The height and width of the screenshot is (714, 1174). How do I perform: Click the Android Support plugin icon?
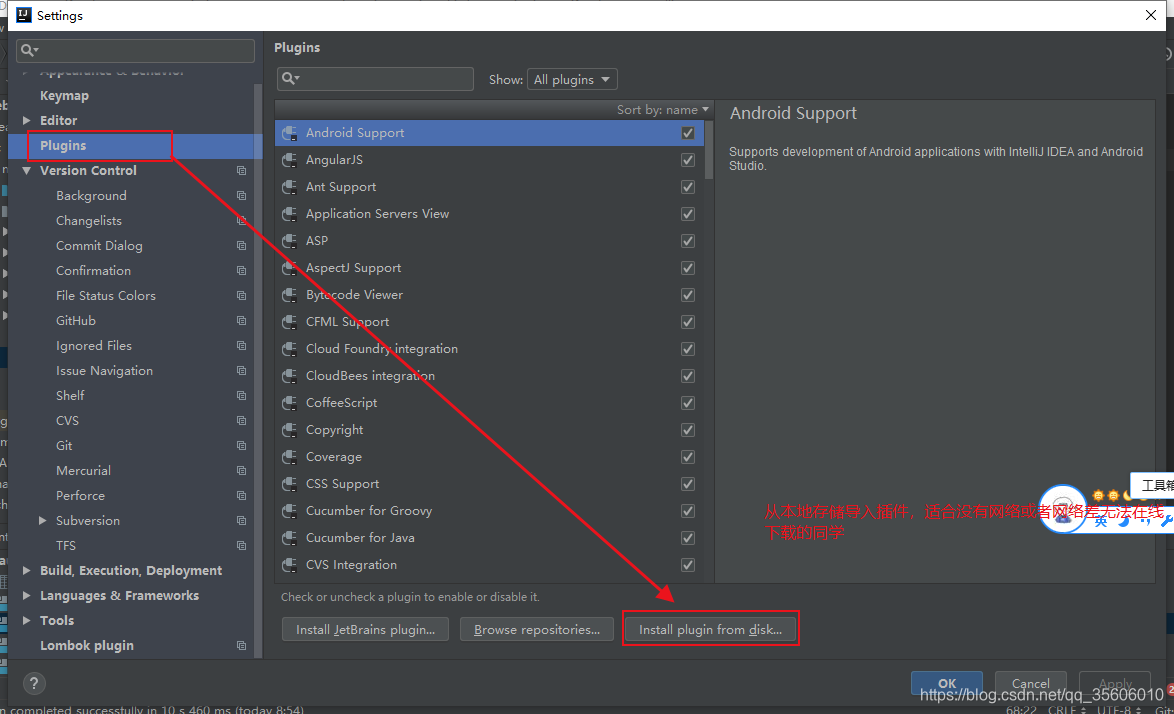(x=290, y=133)
